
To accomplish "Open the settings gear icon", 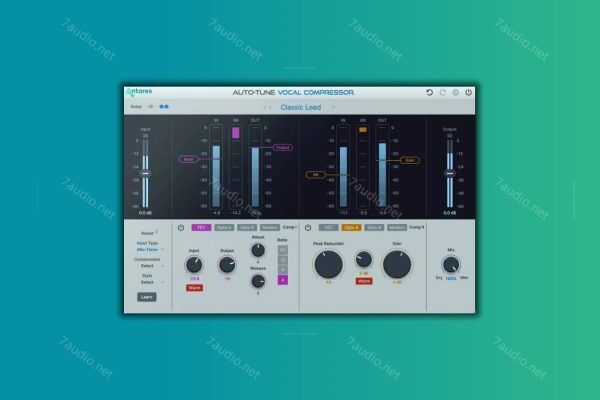I will 455,92.
